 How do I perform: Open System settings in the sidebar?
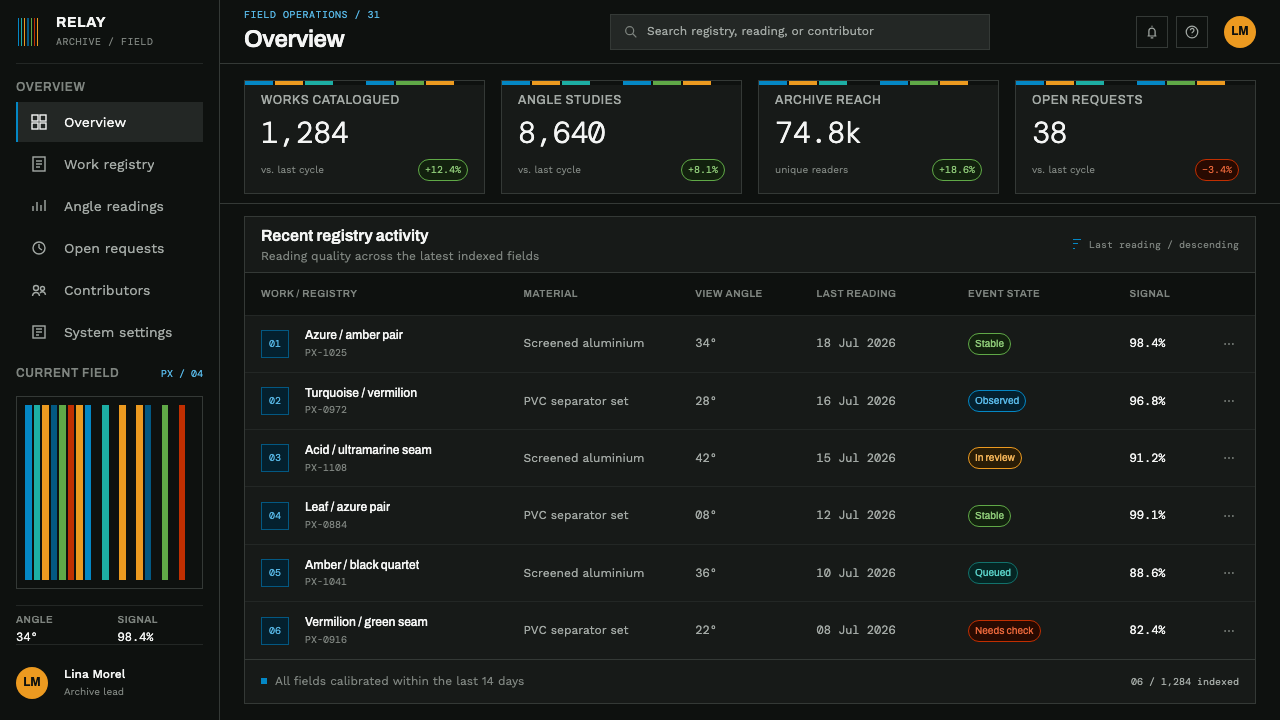[x=109, y=332]
